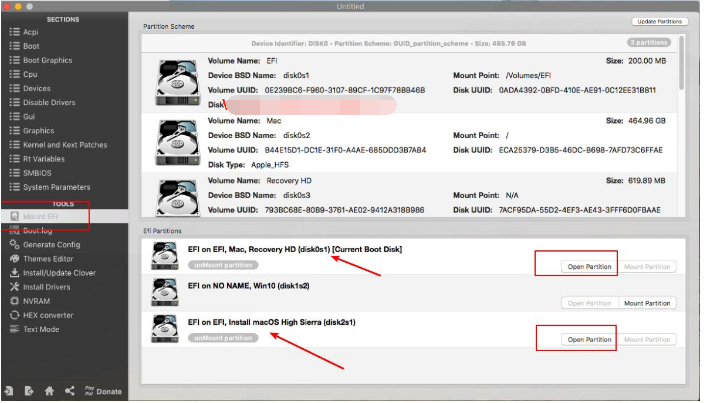704x403 pixels.
Task: Click the Boot list icon
Action: pos(14,46)
